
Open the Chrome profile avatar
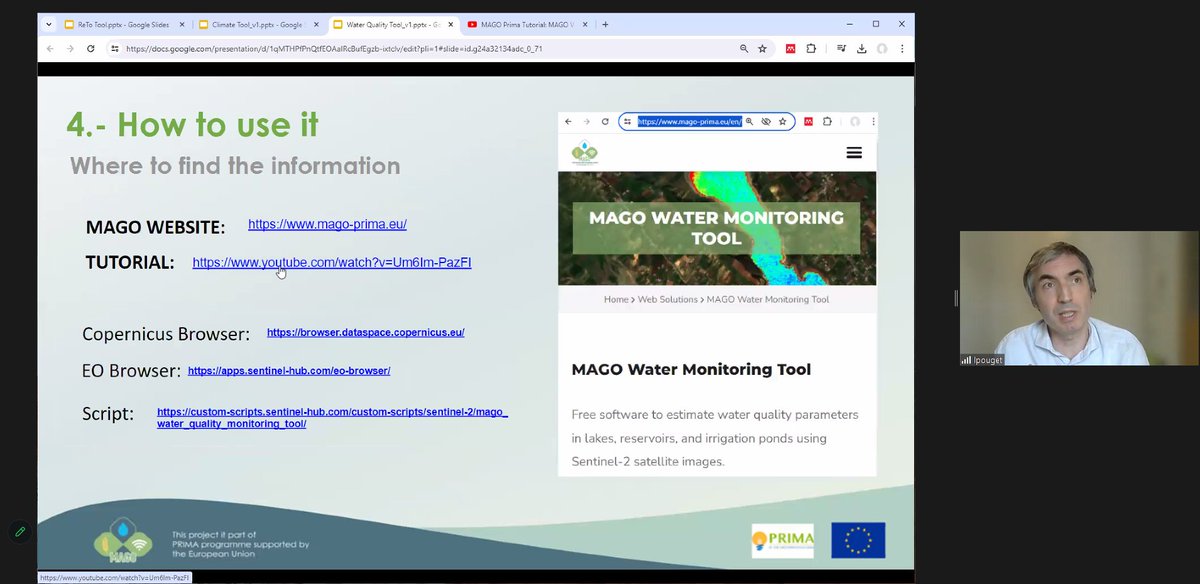pos(882,48)
